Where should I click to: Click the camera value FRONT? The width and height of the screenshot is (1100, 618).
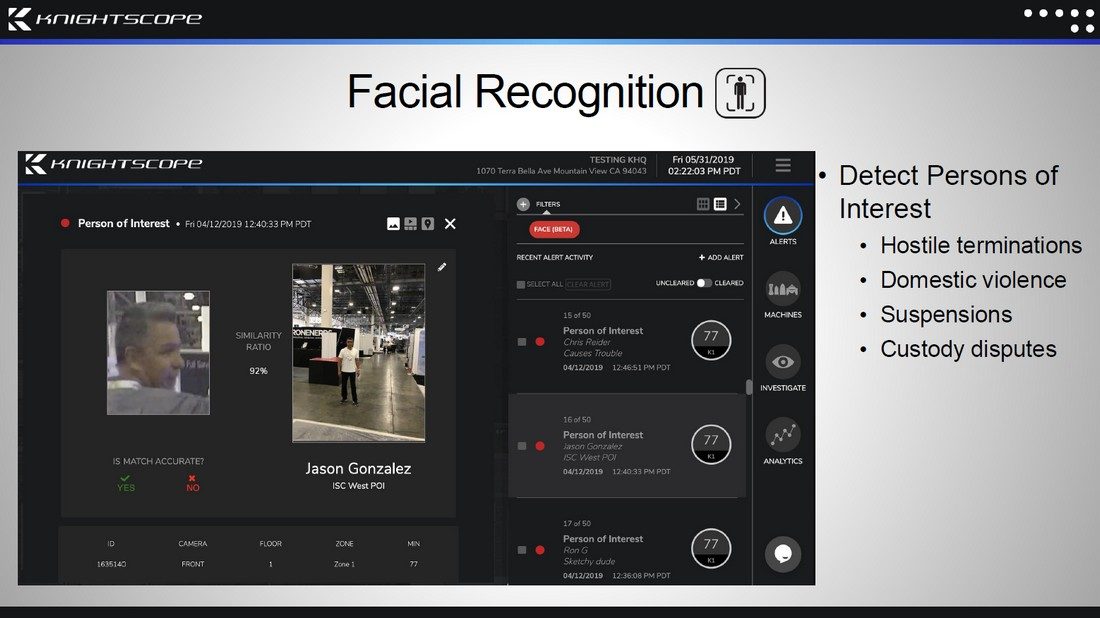click(x=193, y=564)
